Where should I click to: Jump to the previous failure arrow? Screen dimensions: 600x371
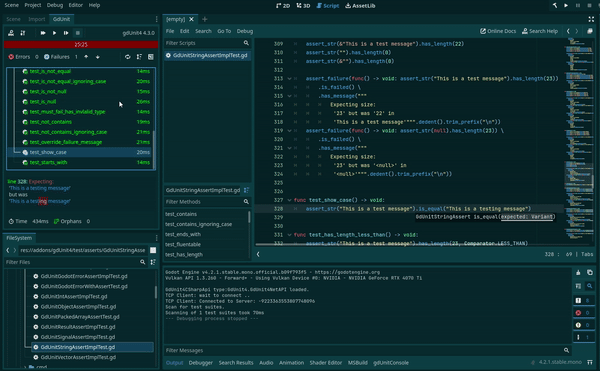(86, 57)
